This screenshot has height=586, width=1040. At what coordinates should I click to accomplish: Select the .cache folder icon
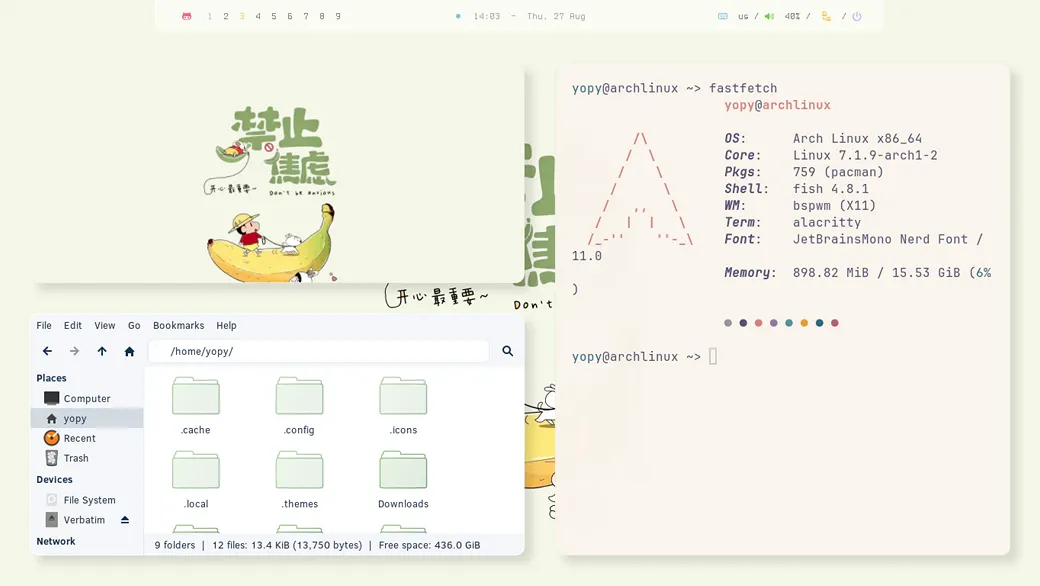pyautogui.click(x=196, y=396)
